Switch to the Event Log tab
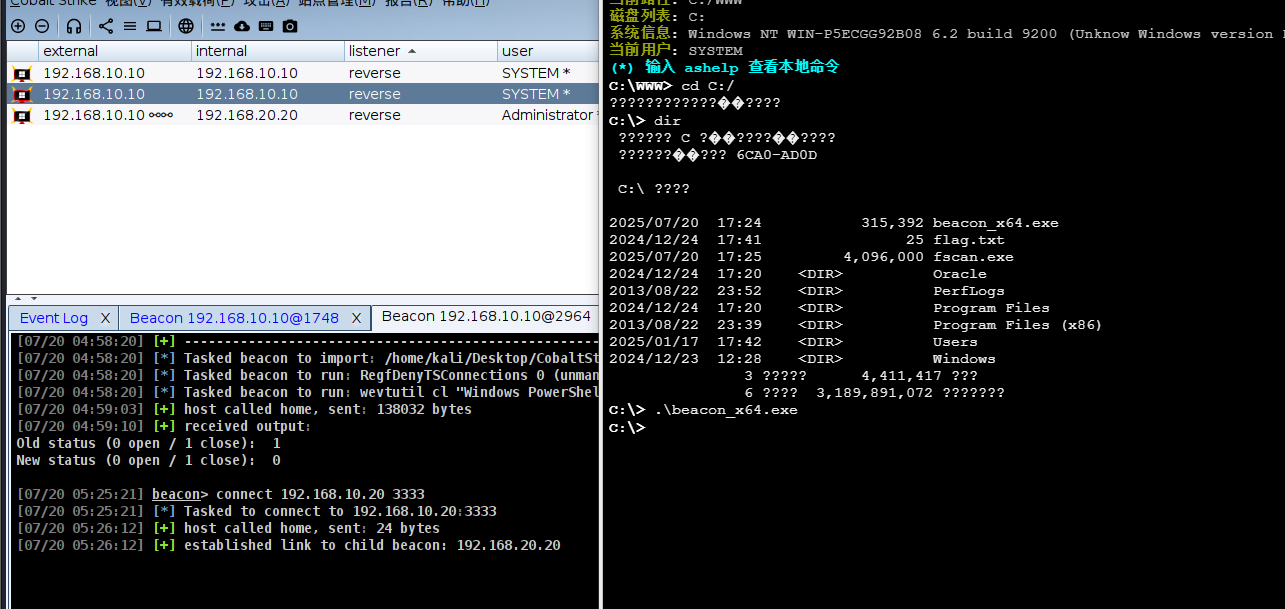The height and width of the screenshot is (609, 1285). click(54, 318)
